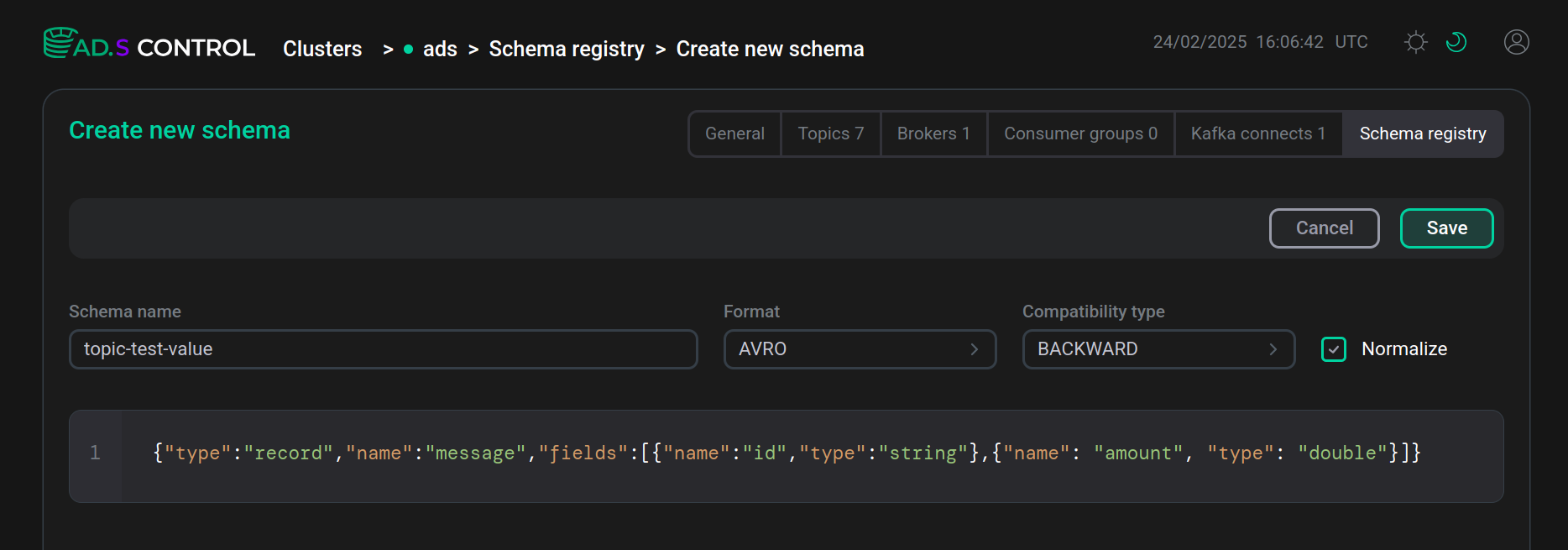Click the "fields" key in the editor

coord(583,453)
